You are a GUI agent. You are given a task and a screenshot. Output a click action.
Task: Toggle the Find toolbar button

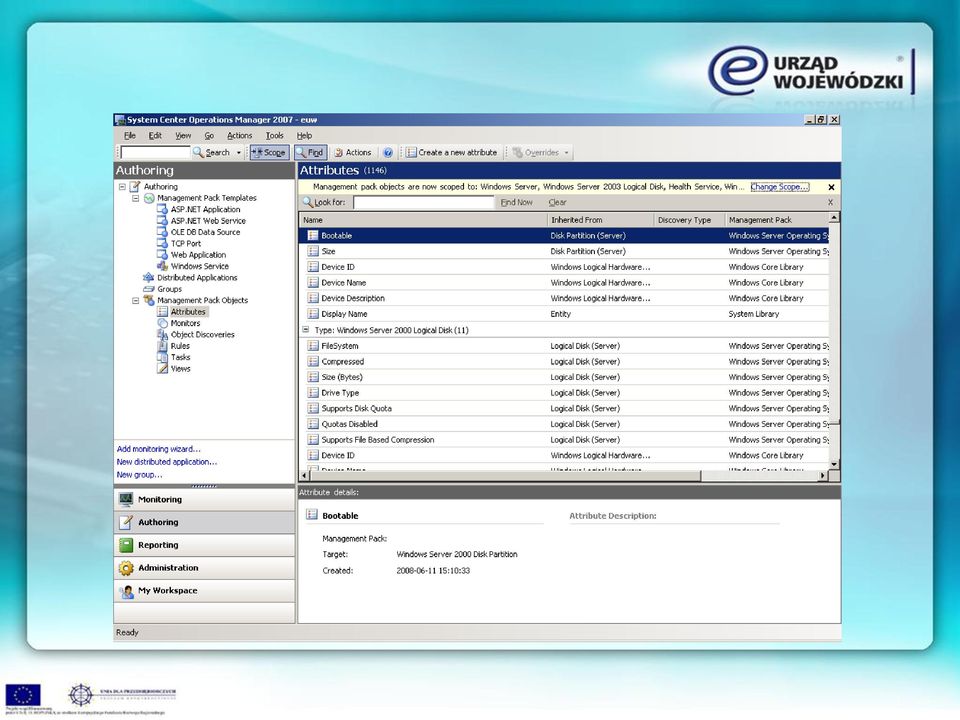310,152
